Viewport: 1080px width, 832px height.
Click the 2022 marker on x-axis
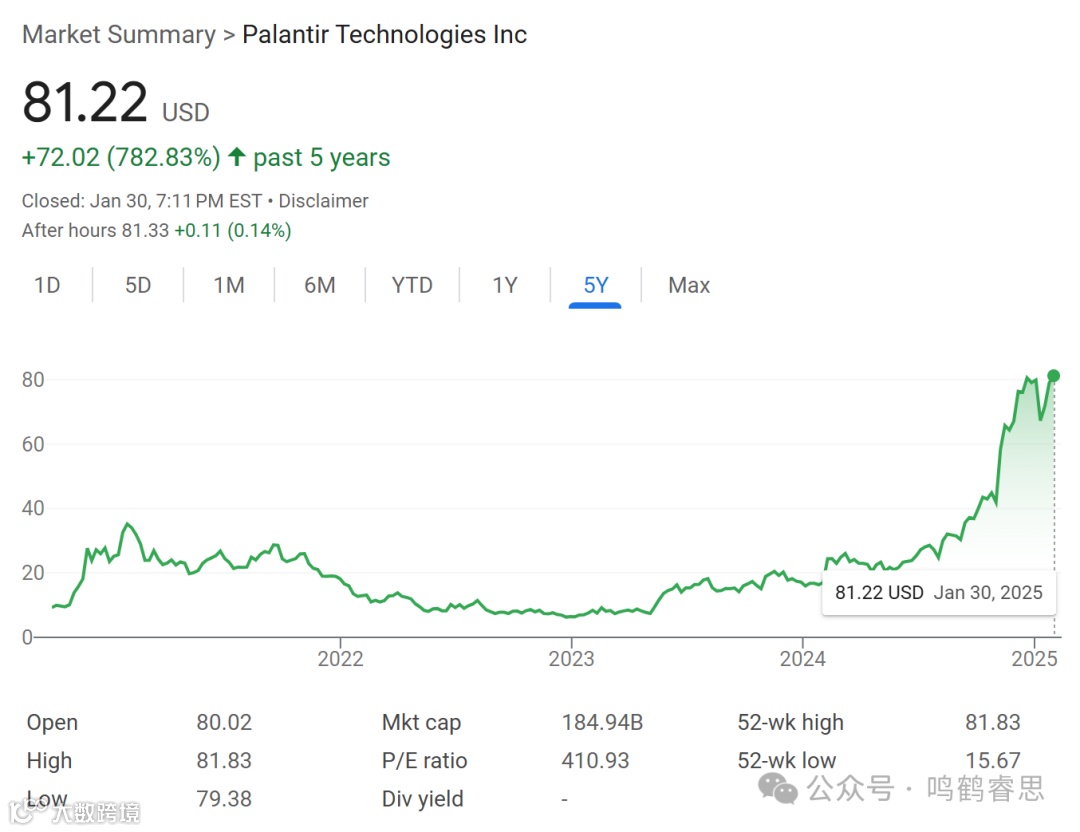[x=341, y=658]
